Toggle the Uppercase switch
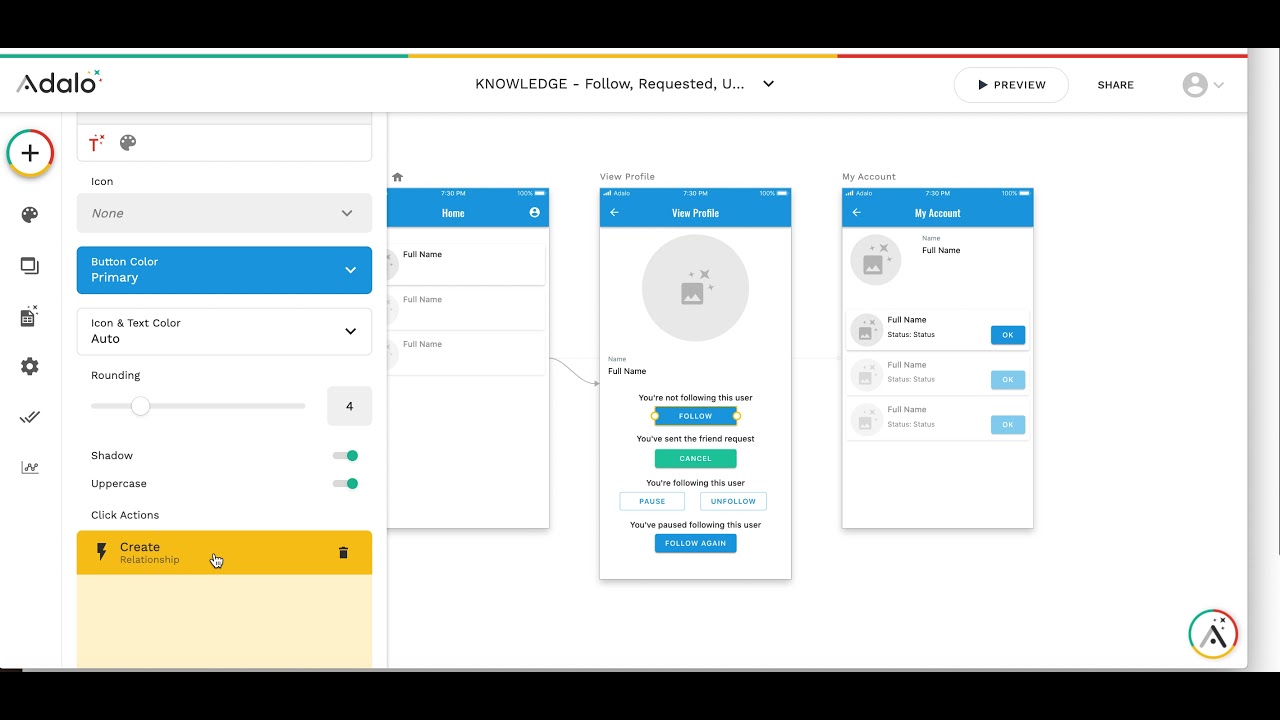 [346, 484]
